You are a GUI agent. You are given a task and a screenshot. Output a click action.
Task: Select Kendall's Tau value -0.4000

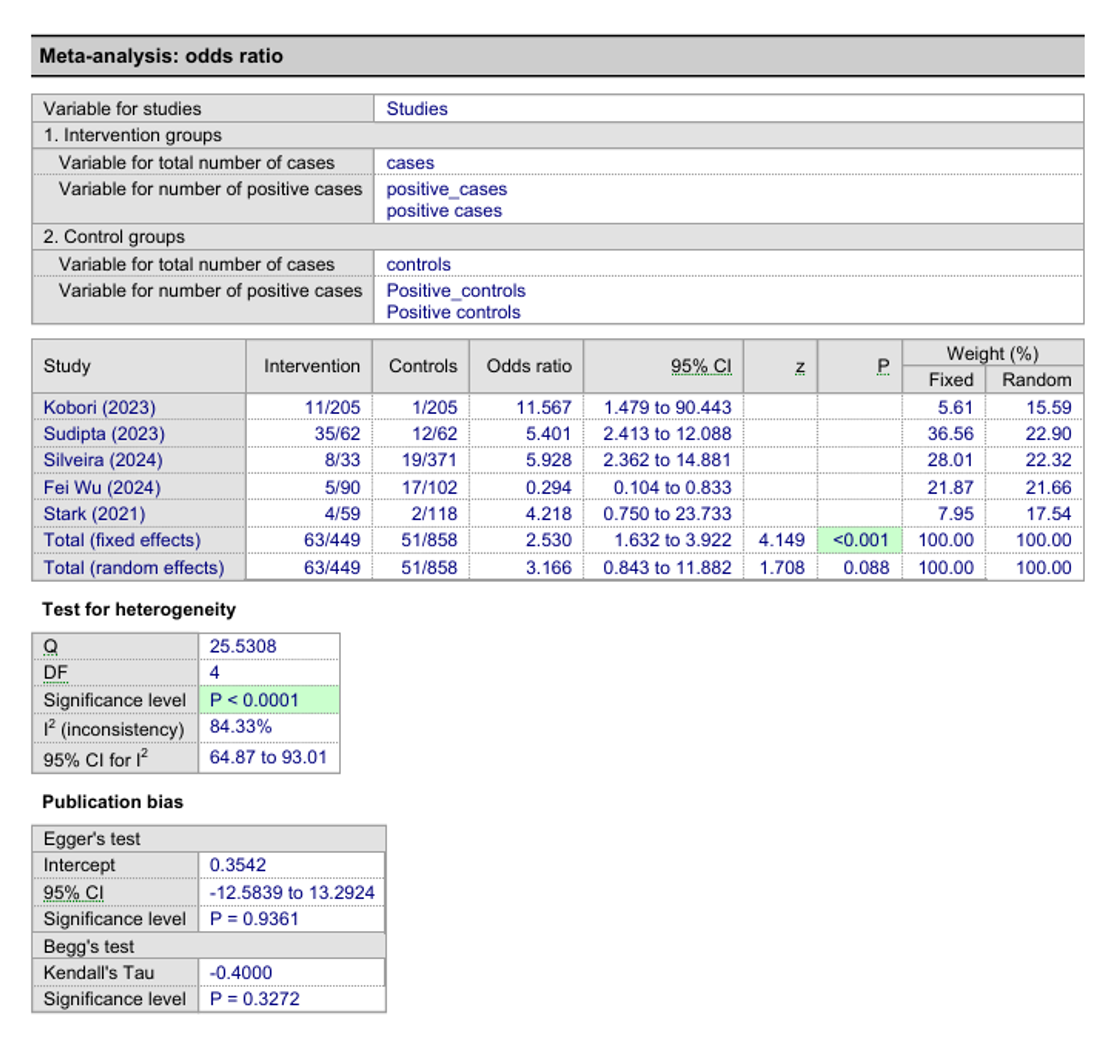(240, 972)
